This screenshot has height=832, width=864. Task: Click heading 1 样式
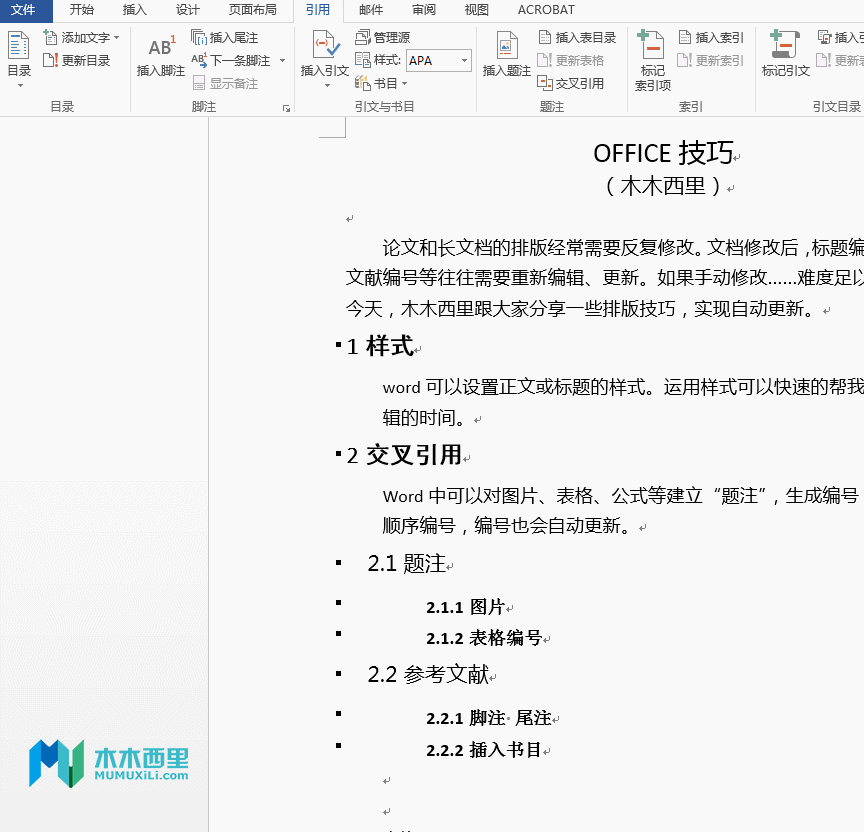tap(380, 346)
